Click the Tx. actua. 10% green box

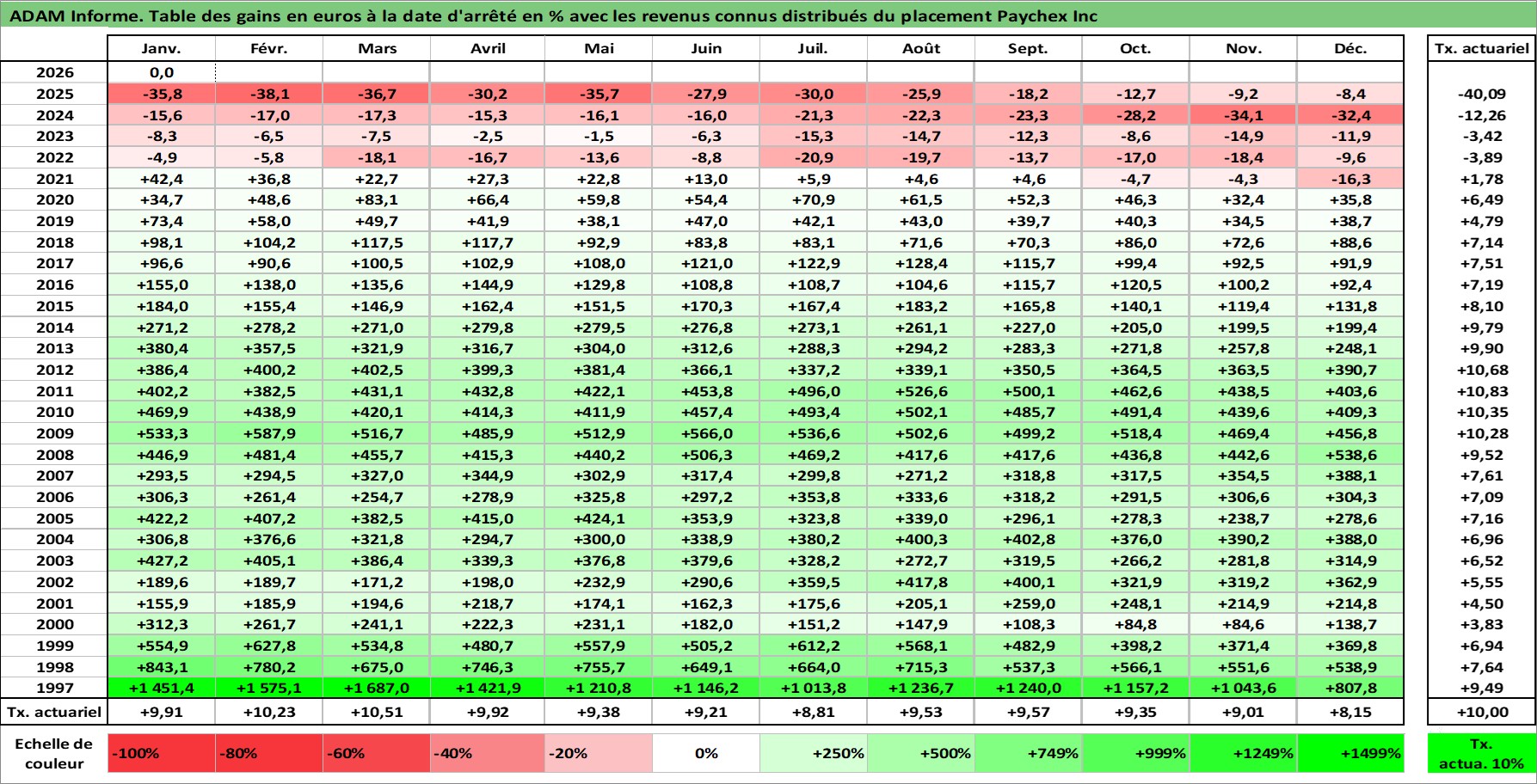1482,753
